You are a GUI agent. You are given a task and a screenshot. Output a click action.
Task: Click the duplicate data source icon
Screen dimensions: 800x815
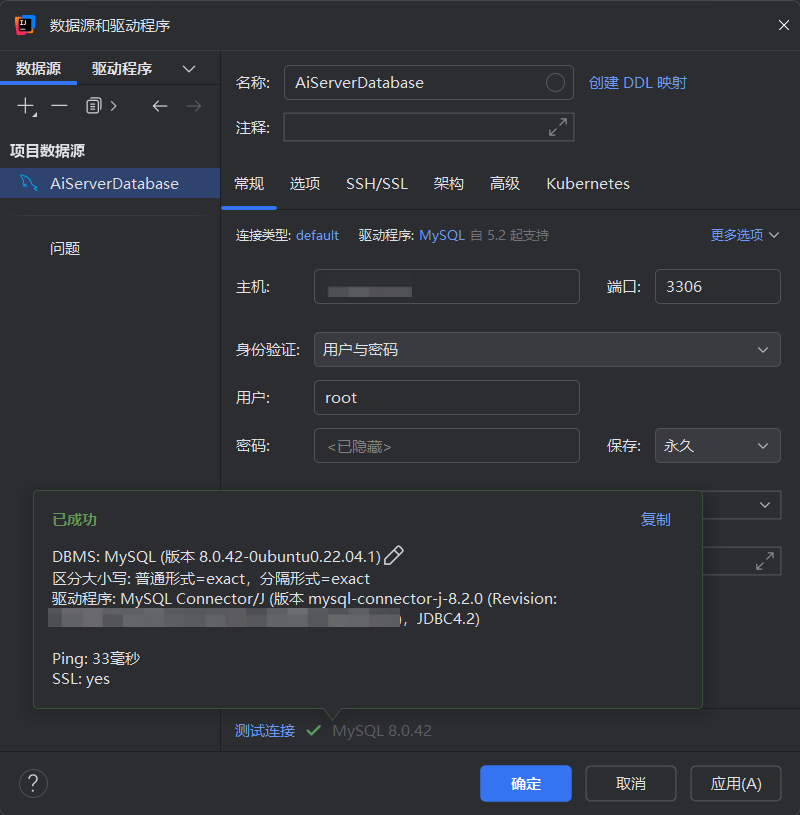tap(94, 106)
